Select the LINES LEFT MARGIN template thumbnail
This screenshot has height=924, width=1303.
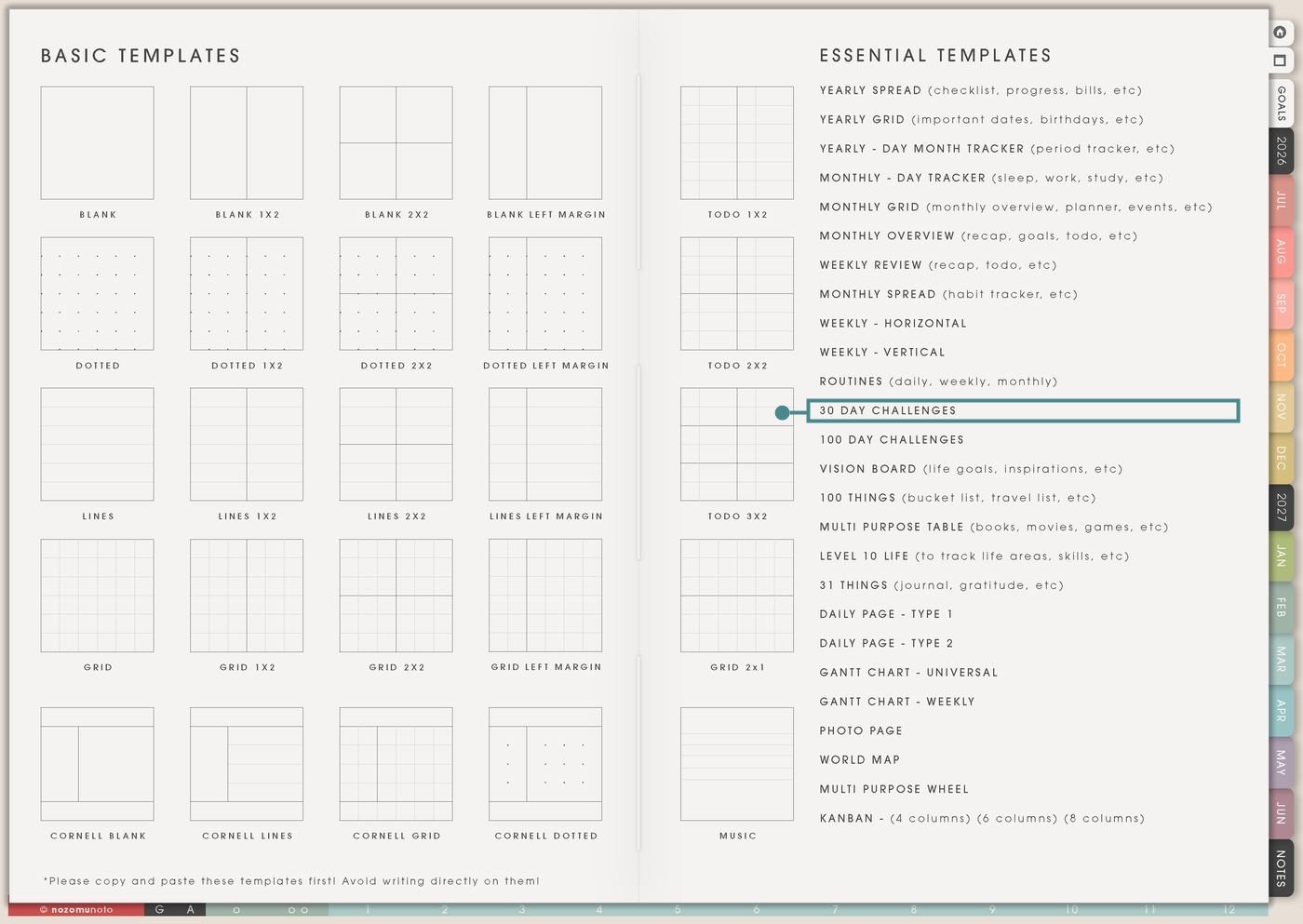(x=545, y=445)
